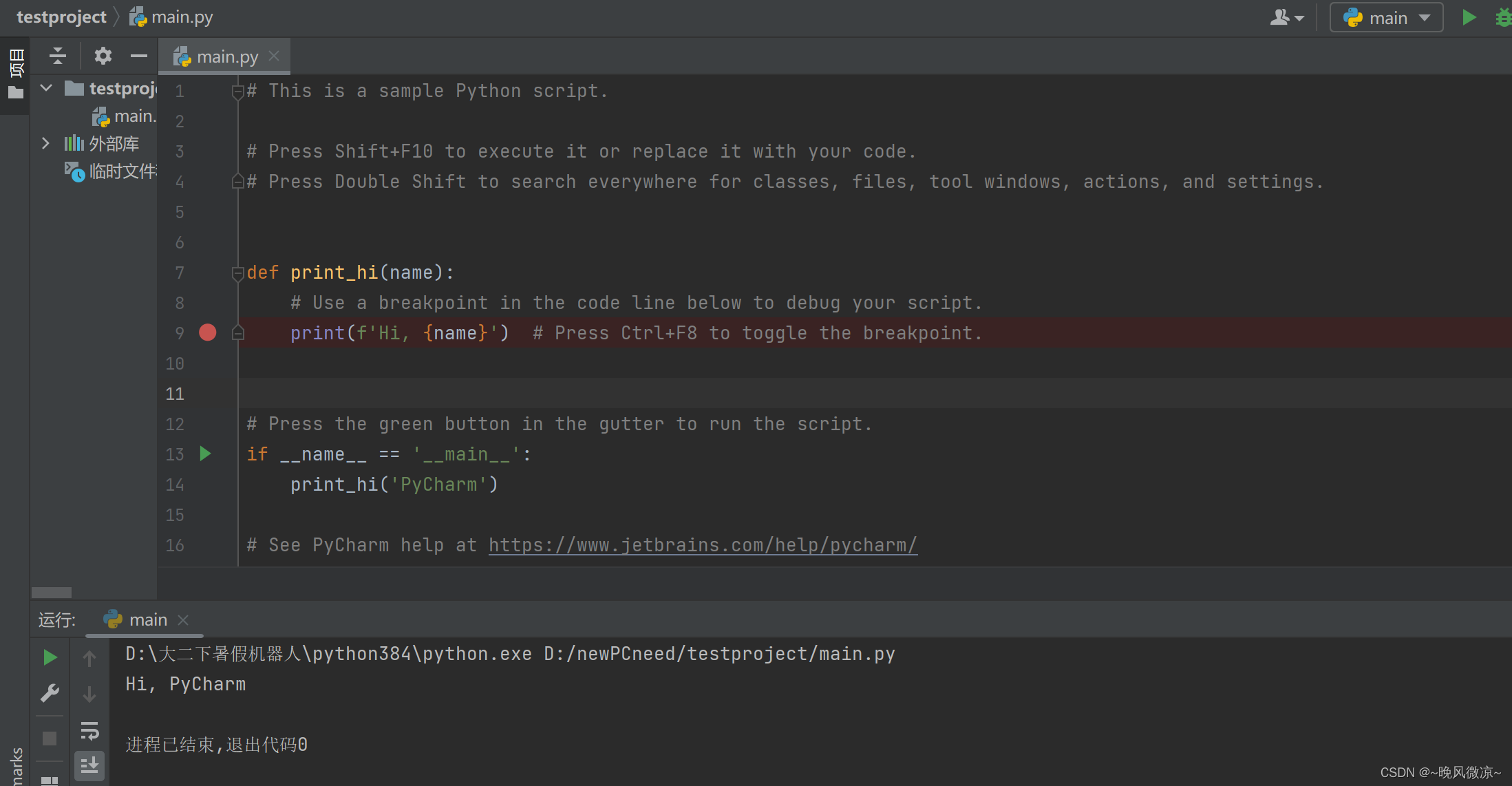1512x786 pixels.
Task: Click the project panel horizontal scrollbar
Action: [x=52, y=593]
